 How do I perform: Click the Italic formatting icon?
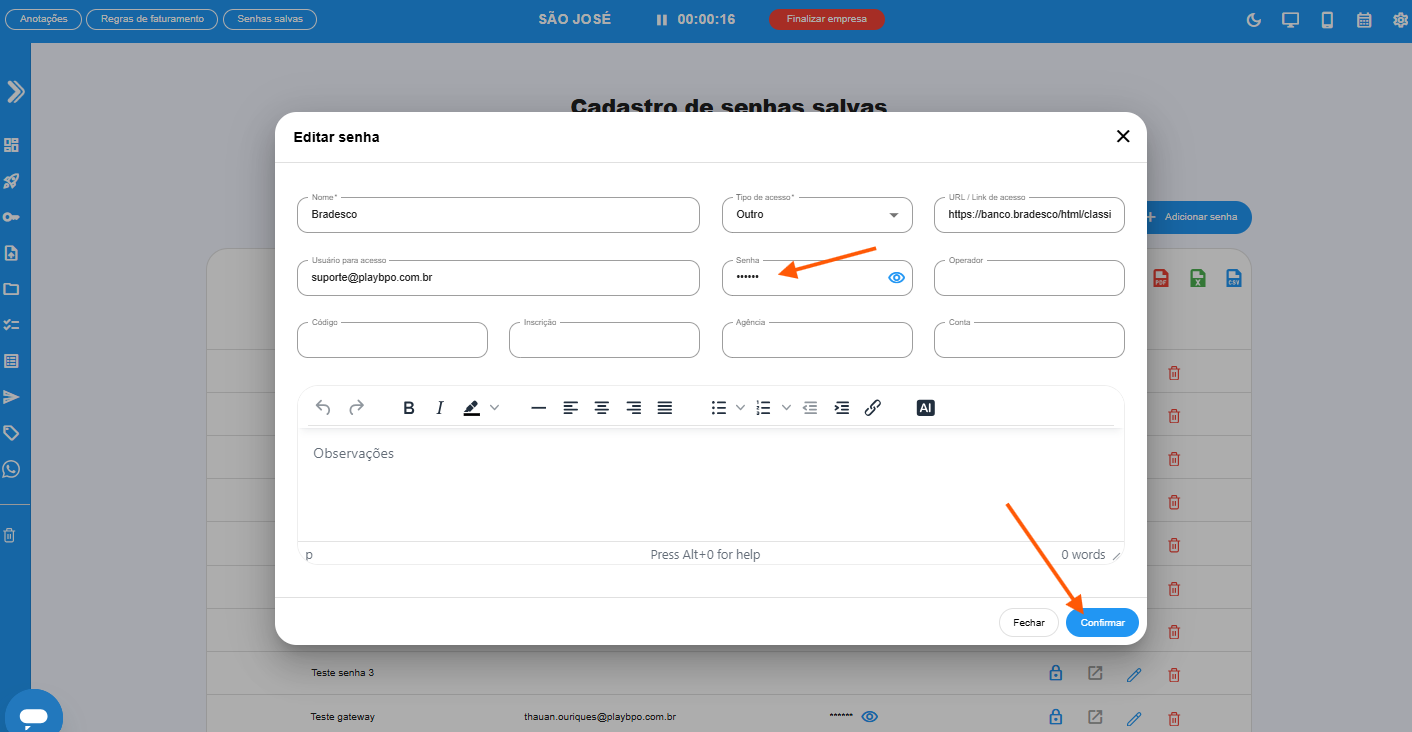(439, 408)
